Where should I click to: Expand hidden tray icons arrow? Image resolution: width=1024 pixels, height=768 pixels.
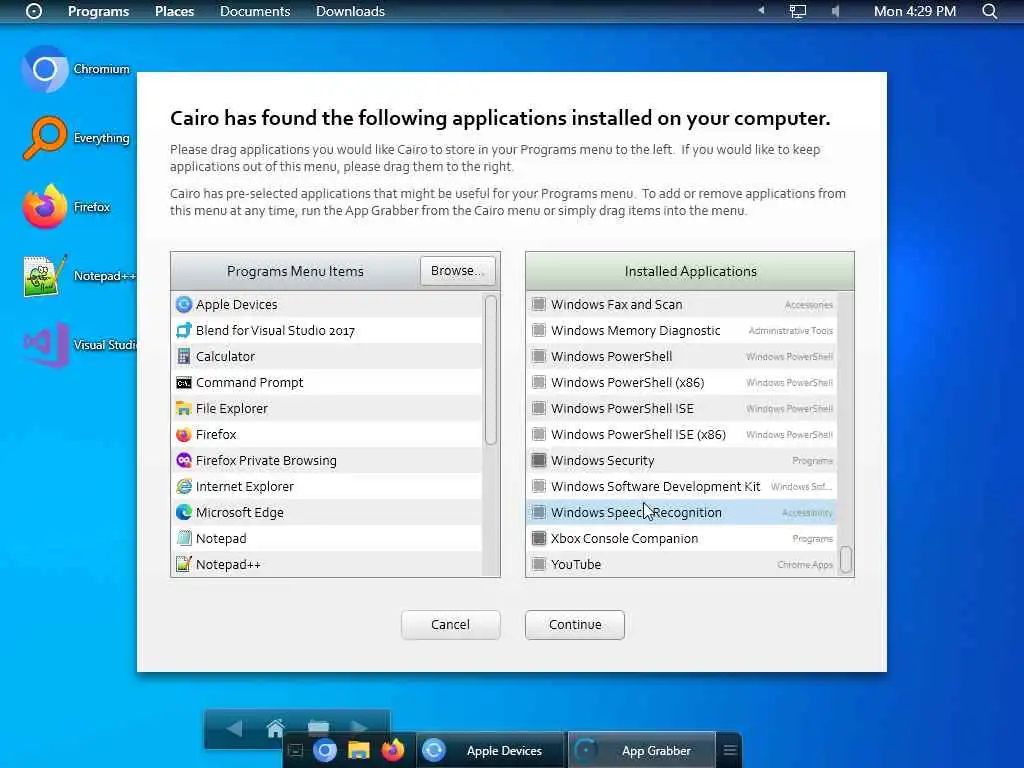click(761, 10)
